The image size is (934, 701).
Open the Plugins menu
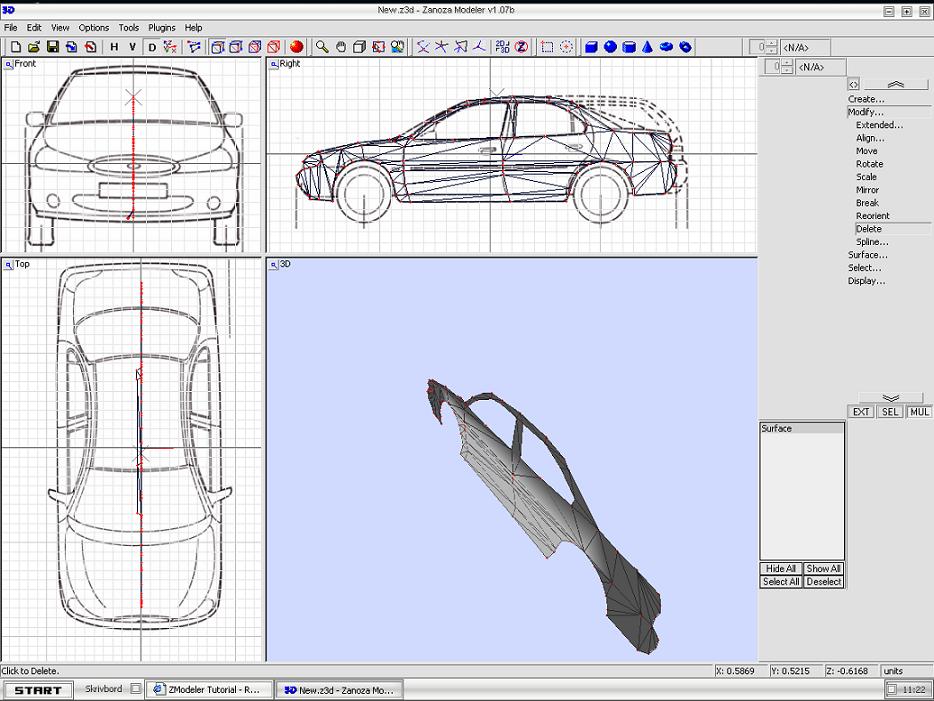click(x=161, y=27)
